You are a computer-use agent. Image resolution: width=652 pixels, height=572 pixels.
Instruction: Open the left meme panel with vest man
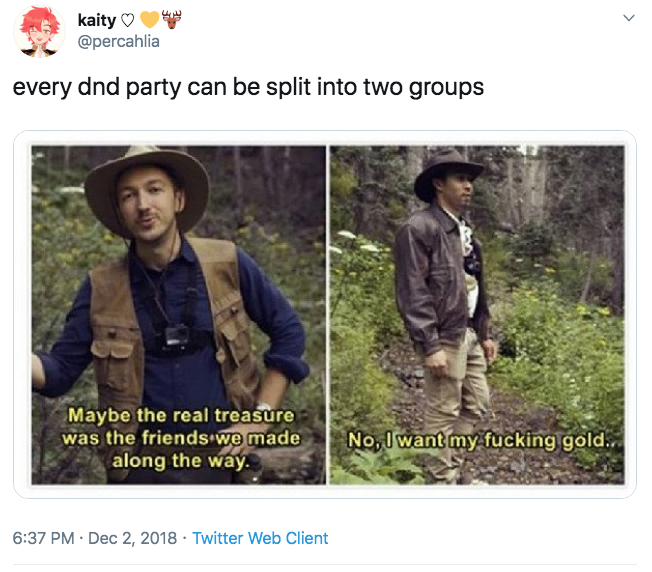pyautogui.click(x=179, y=315)
